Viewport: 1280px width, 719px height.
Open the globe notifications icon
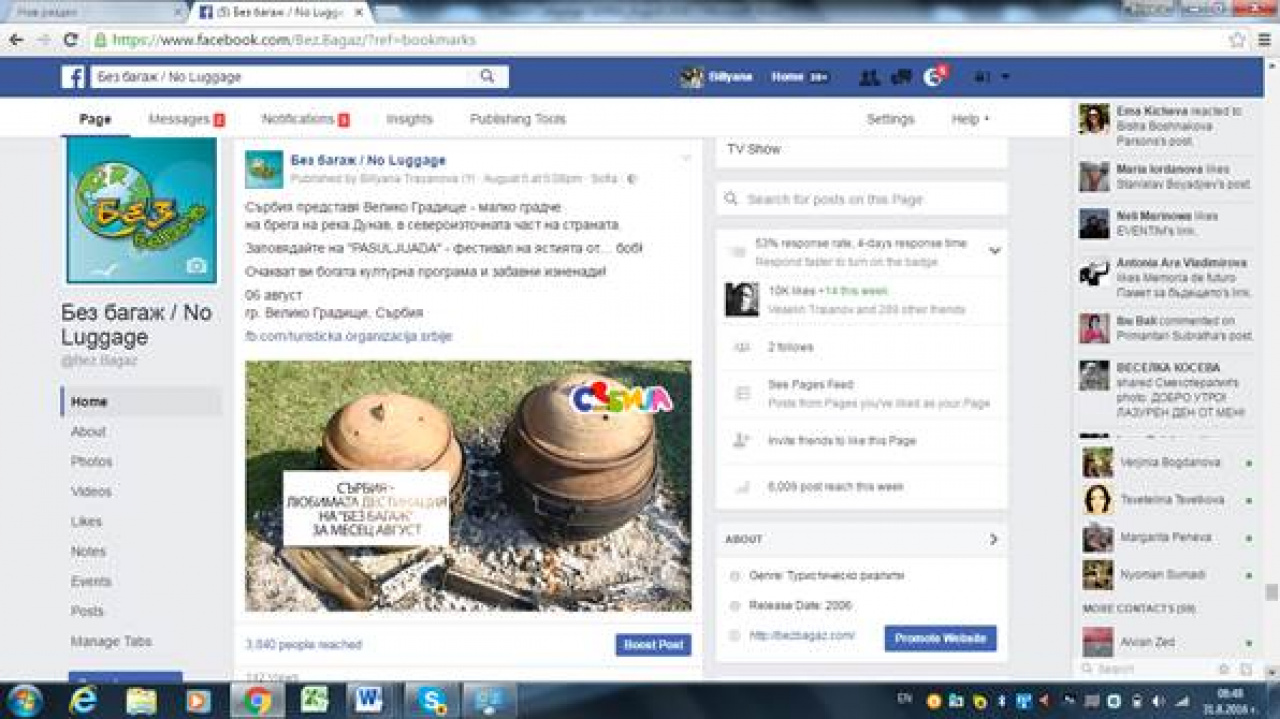(x=933, y=77)
